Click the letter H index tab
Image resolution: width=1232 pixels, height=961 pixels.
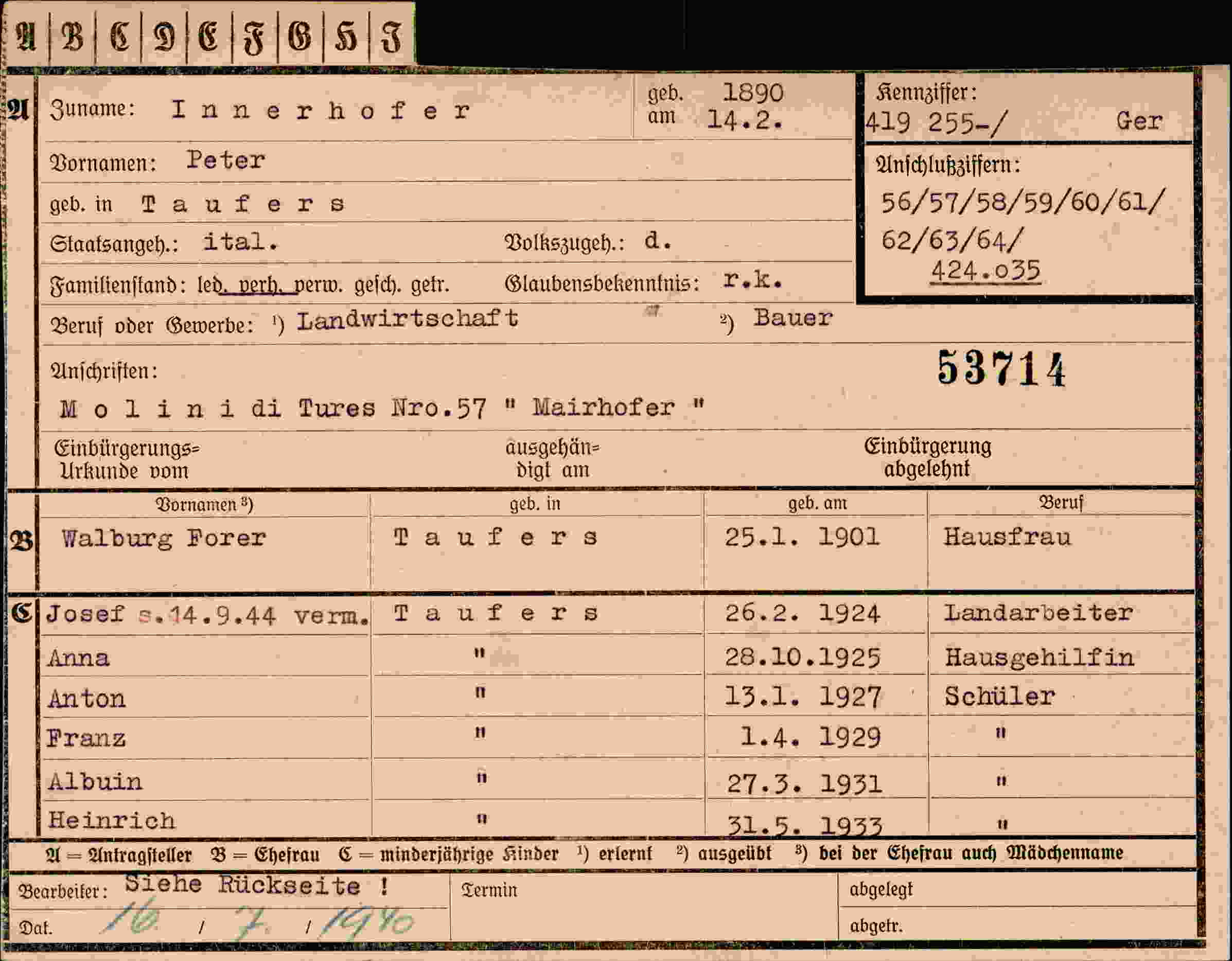click(346, 37)
